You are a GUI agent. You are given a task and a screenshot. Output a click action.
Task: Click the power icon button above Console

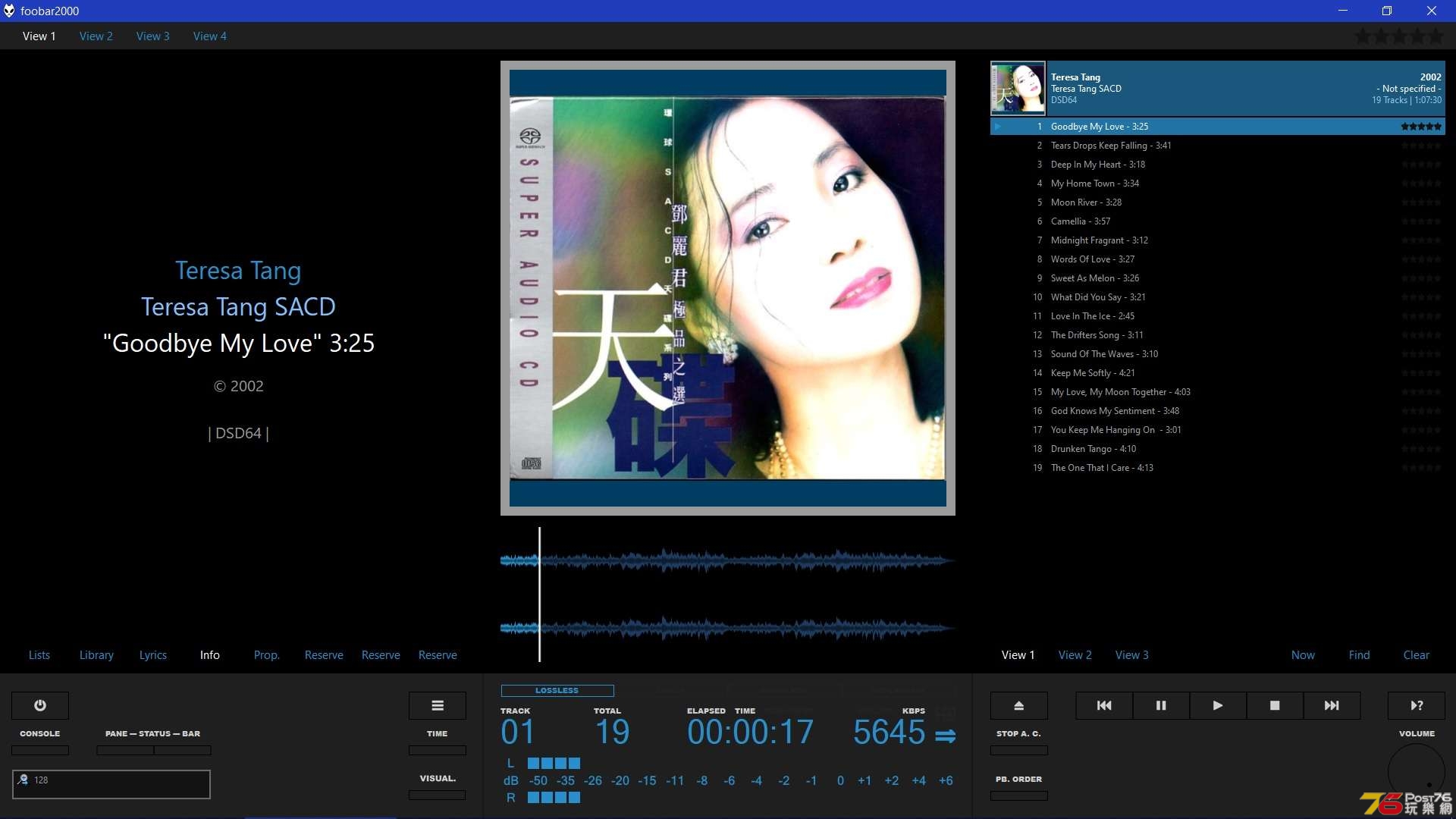click(40, 705)
